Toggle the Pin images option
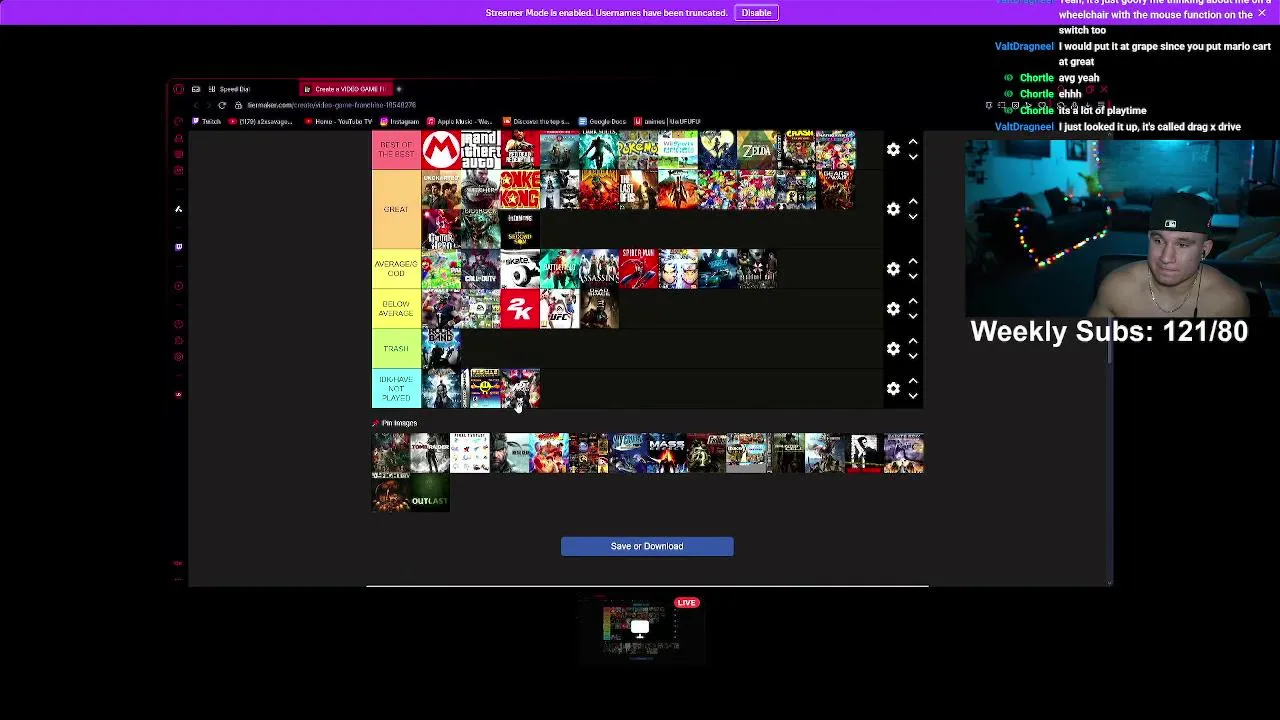Image resolution: width=1280 pixels, height=720 pixels. (x=395, y=423)
